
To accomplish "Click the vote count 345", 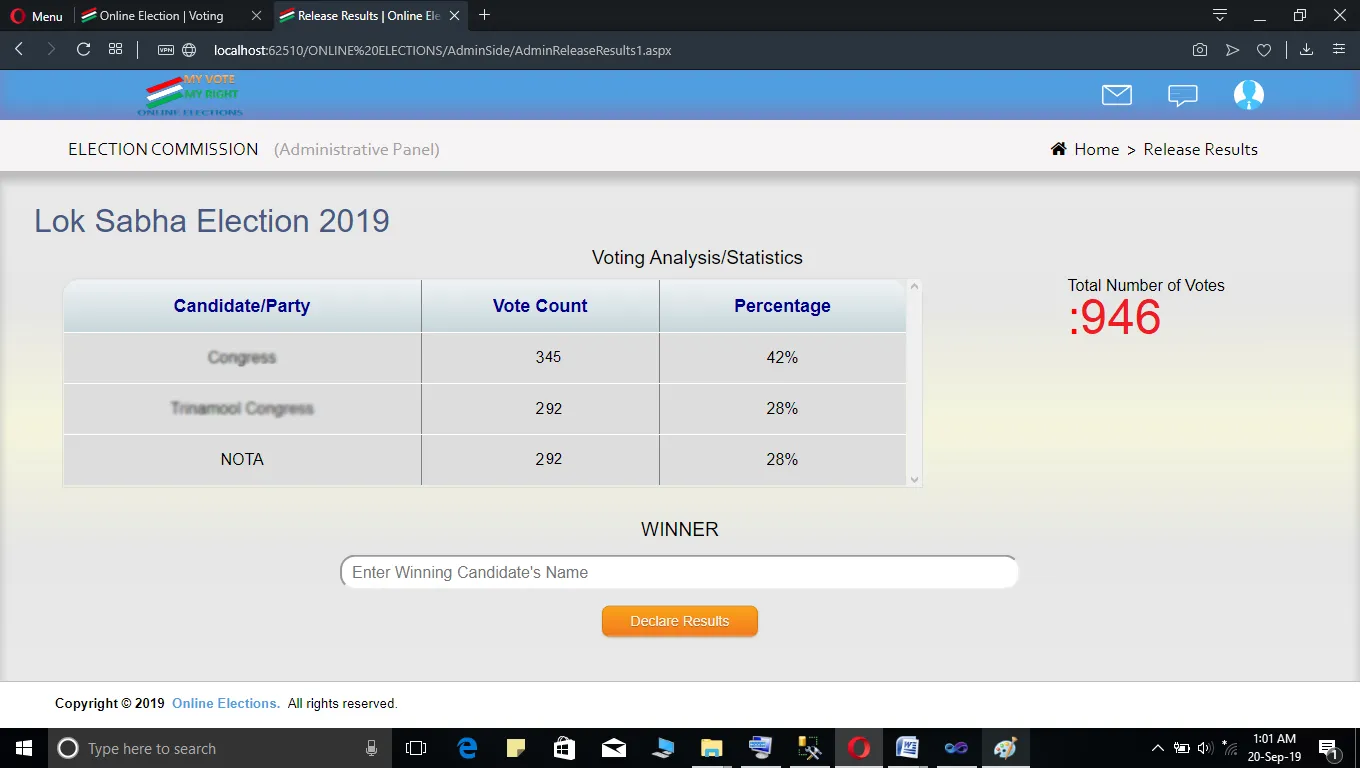I will point(548,357).
